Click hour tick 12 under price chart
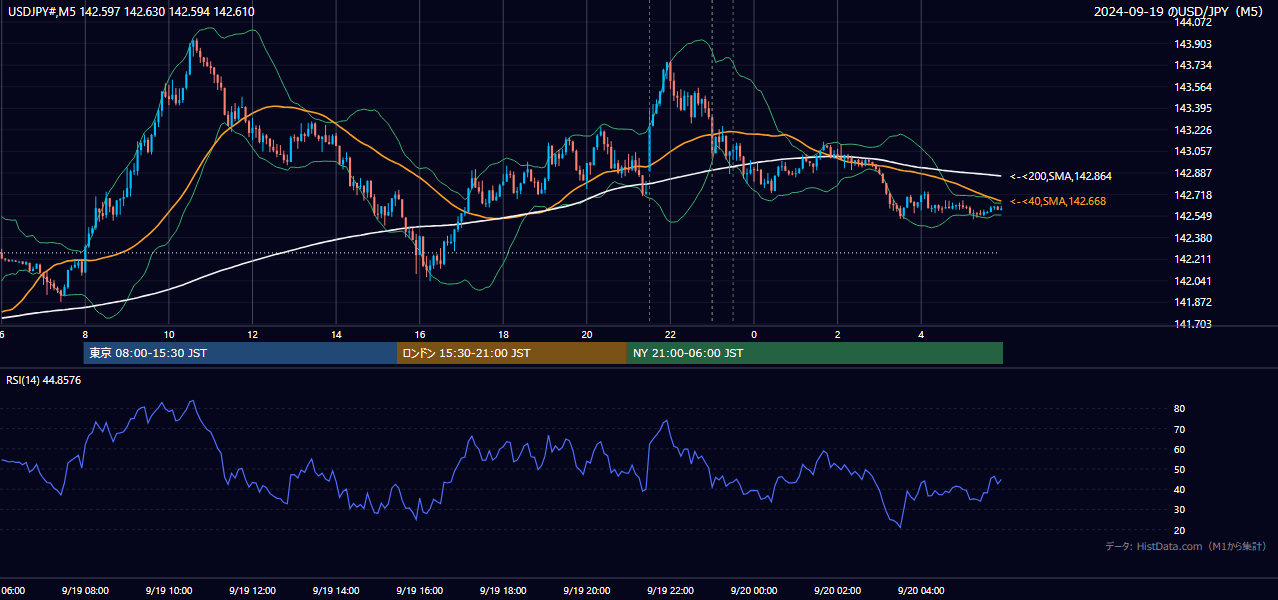The height and width of the screenshot is (600, 1278). tap(252, 335)
